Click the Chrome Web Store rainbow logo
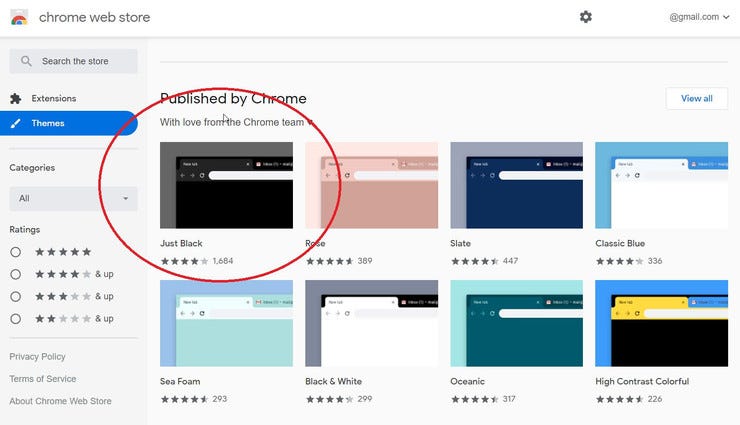 19,17
